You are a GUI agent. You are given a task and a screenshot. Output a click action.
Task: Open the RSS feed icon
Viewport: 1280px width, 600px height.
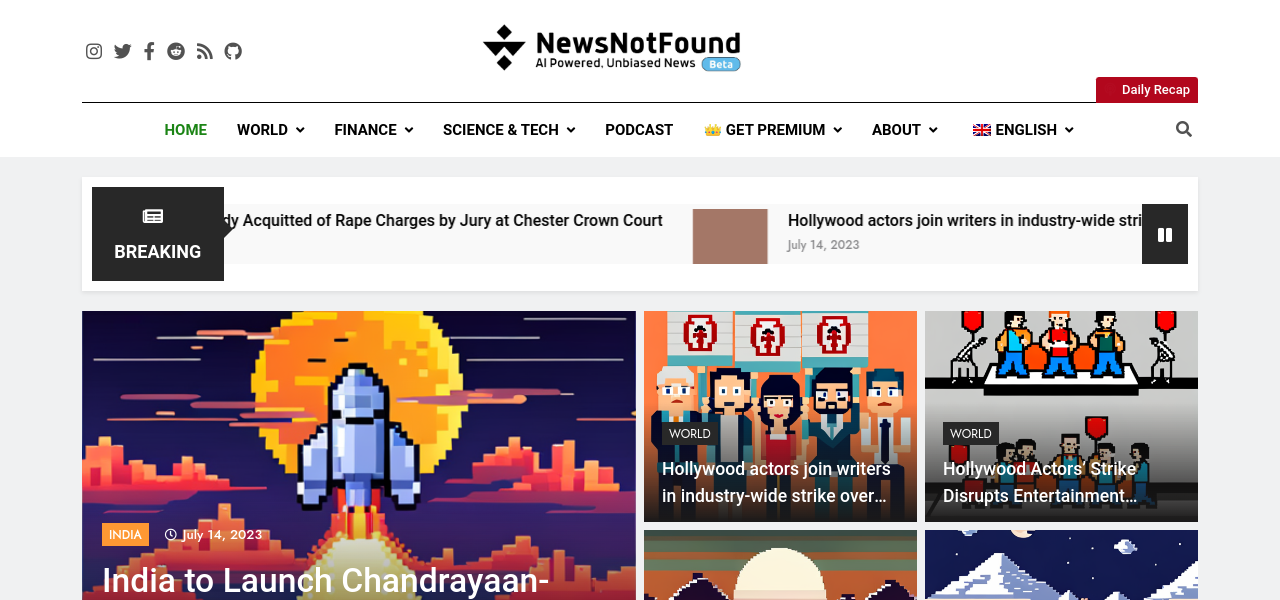pos(205,51)
